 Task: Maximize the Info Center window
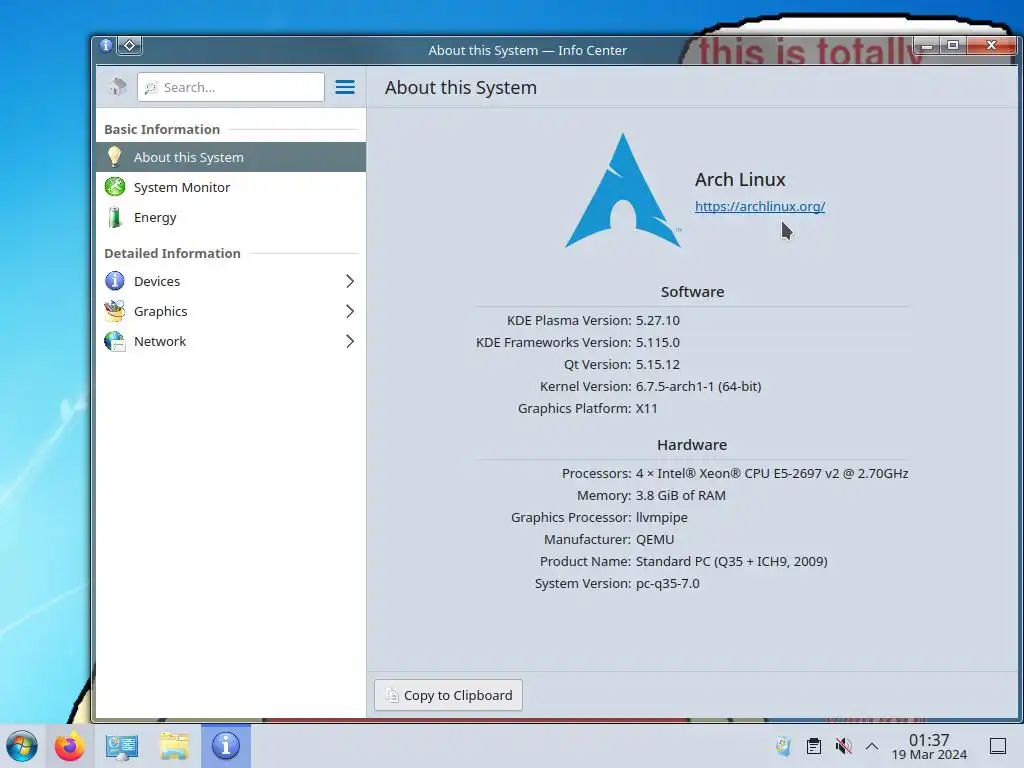(953, 45)
